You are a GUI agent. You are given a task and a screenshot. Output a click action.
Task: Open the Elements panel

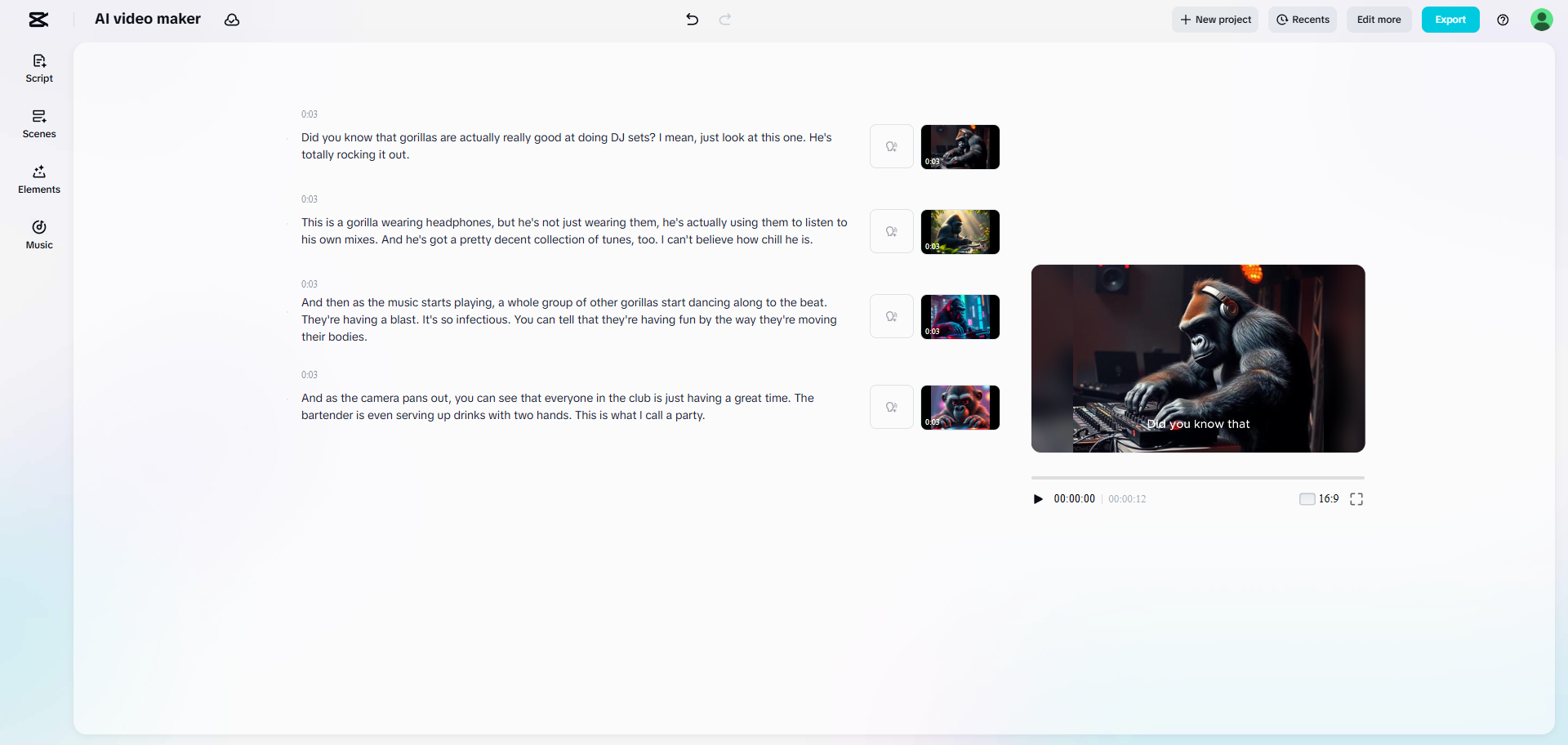coord(39,180)
